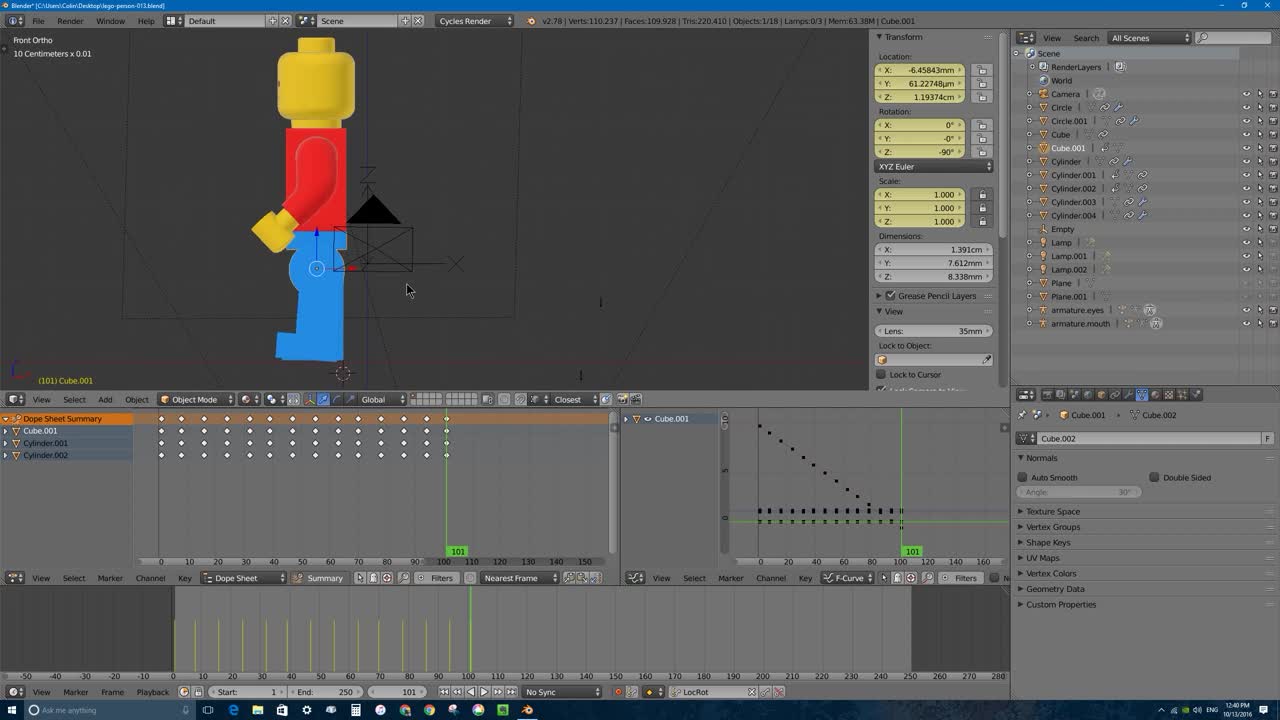Open the Material properties tab sphere icon
Screen dimensions: 1280x720
[x=1155, y=395]
